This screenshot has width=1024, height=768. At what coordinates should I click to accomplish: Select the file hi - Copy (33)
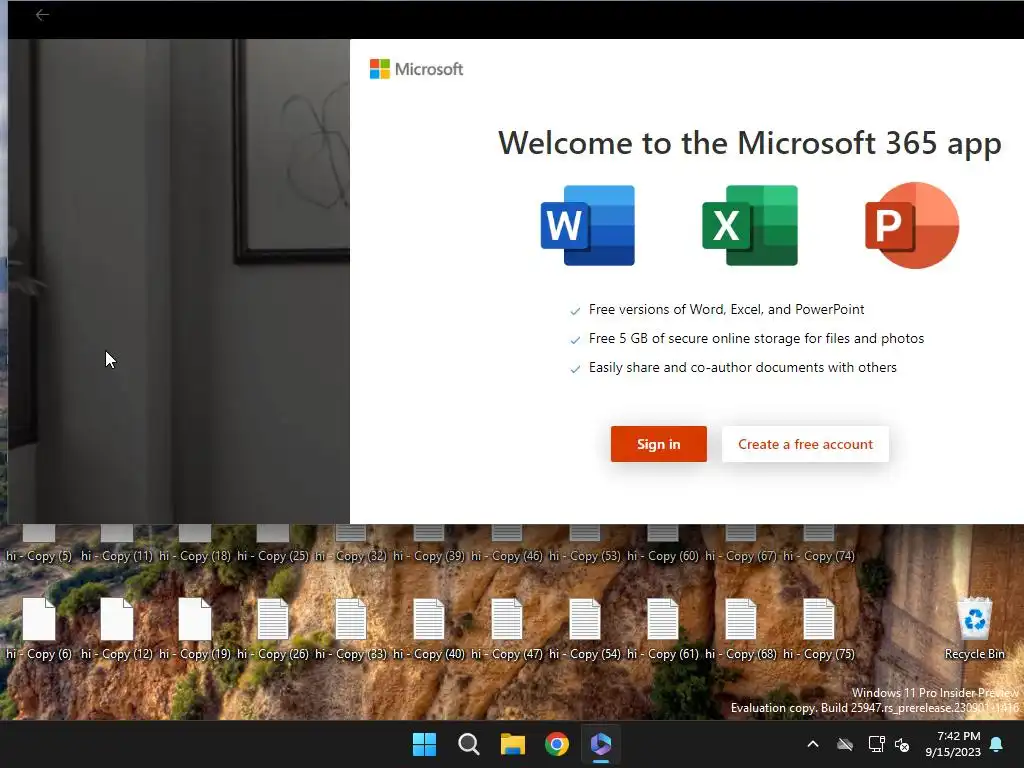pos(351,628)
